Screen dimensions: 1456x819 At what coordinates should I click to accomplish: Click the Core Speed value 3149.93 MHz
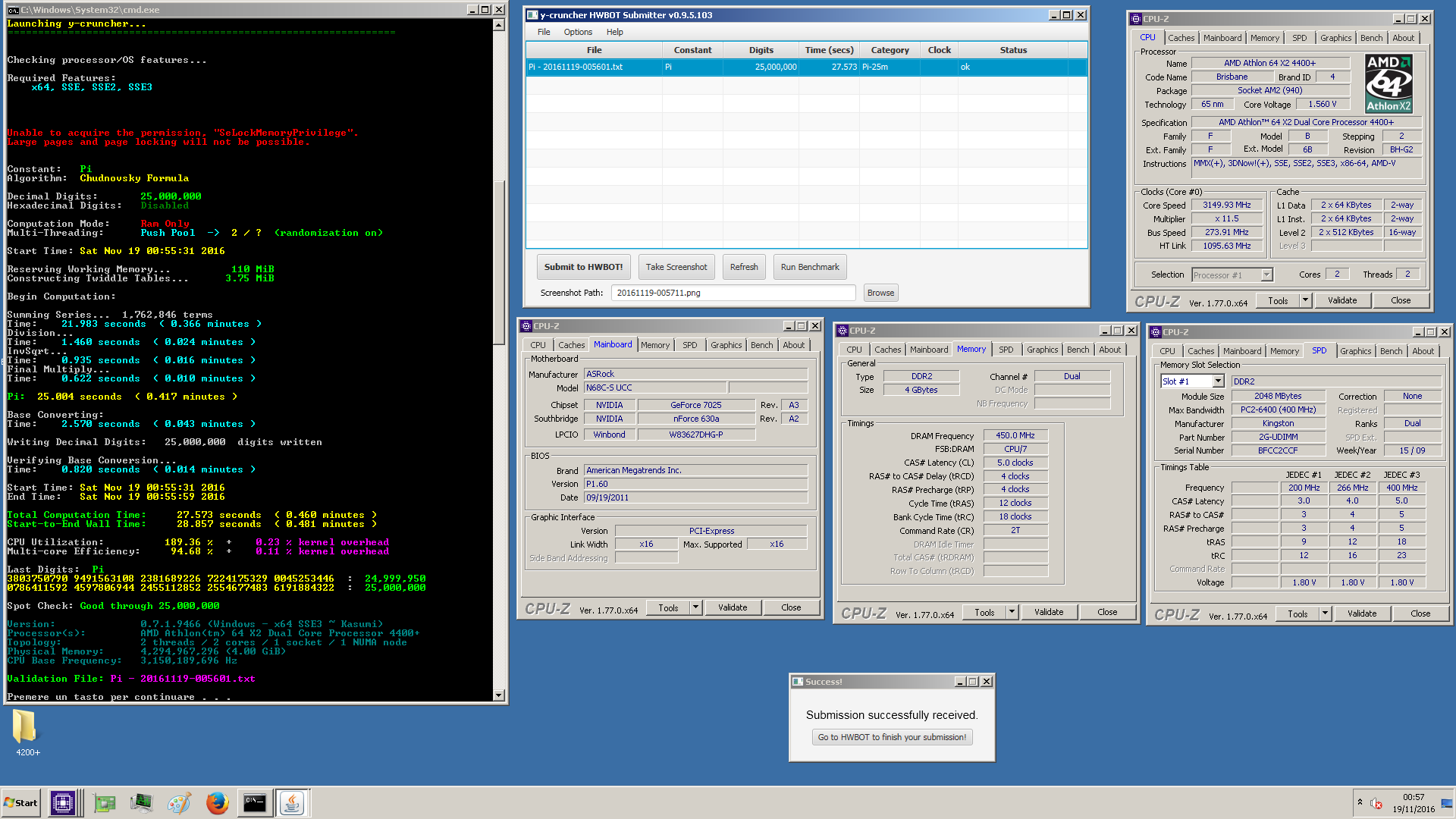point(1226,206)
